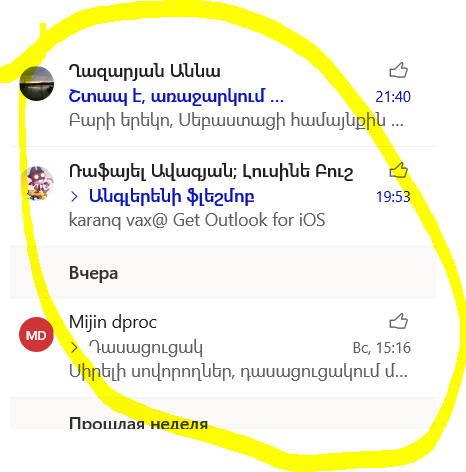Click preview text Բարի երեկո, Սեբաստացի
Image resolution: width=466 pixels, height=472 pixels.
[236, 120]
